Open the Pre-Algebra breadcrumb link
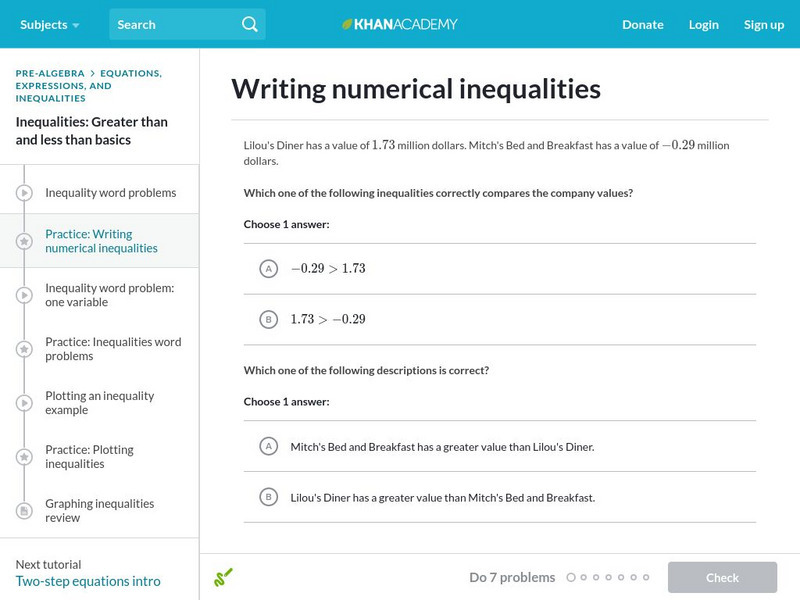The width and height of the screenshot is (800, 600). click(x=50, y=73)
